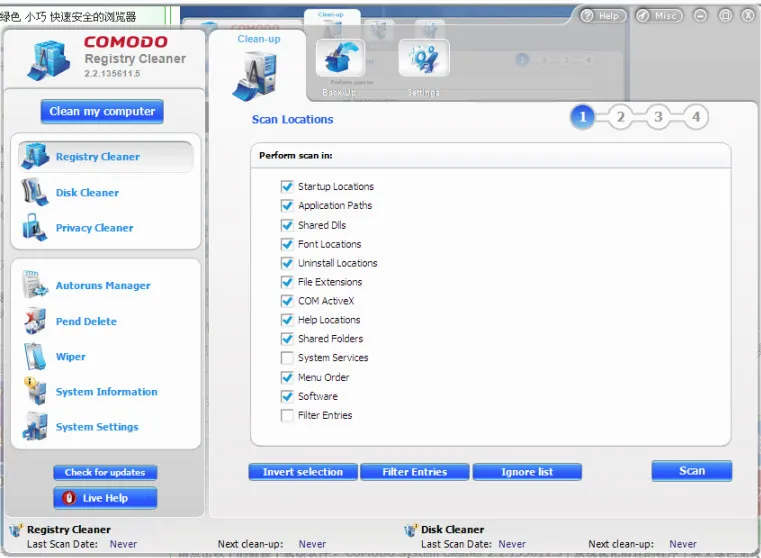The width and height of the screenshot is (761, 558).
Task: Click the System Information icon
Action: (34, 391)
